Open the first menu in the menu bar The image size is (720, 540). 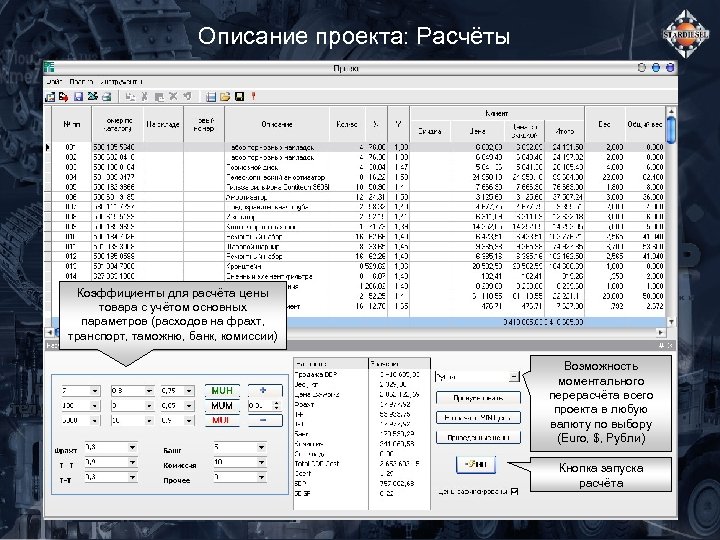pyautogui.click(x=54, y=82)
